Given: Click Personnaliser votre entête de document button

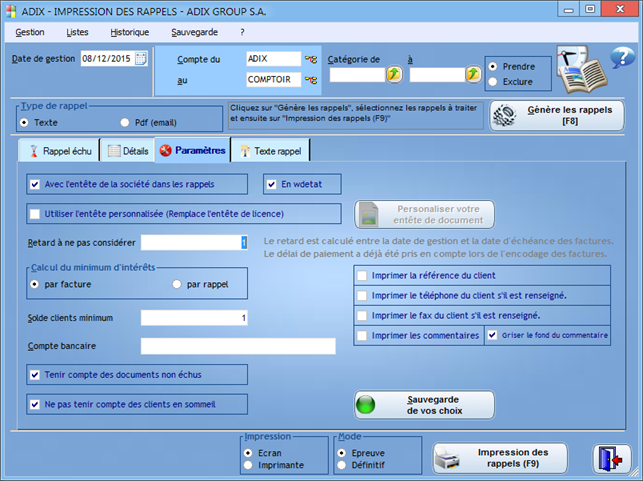Looking at the screenshot, I should point(424,214).
